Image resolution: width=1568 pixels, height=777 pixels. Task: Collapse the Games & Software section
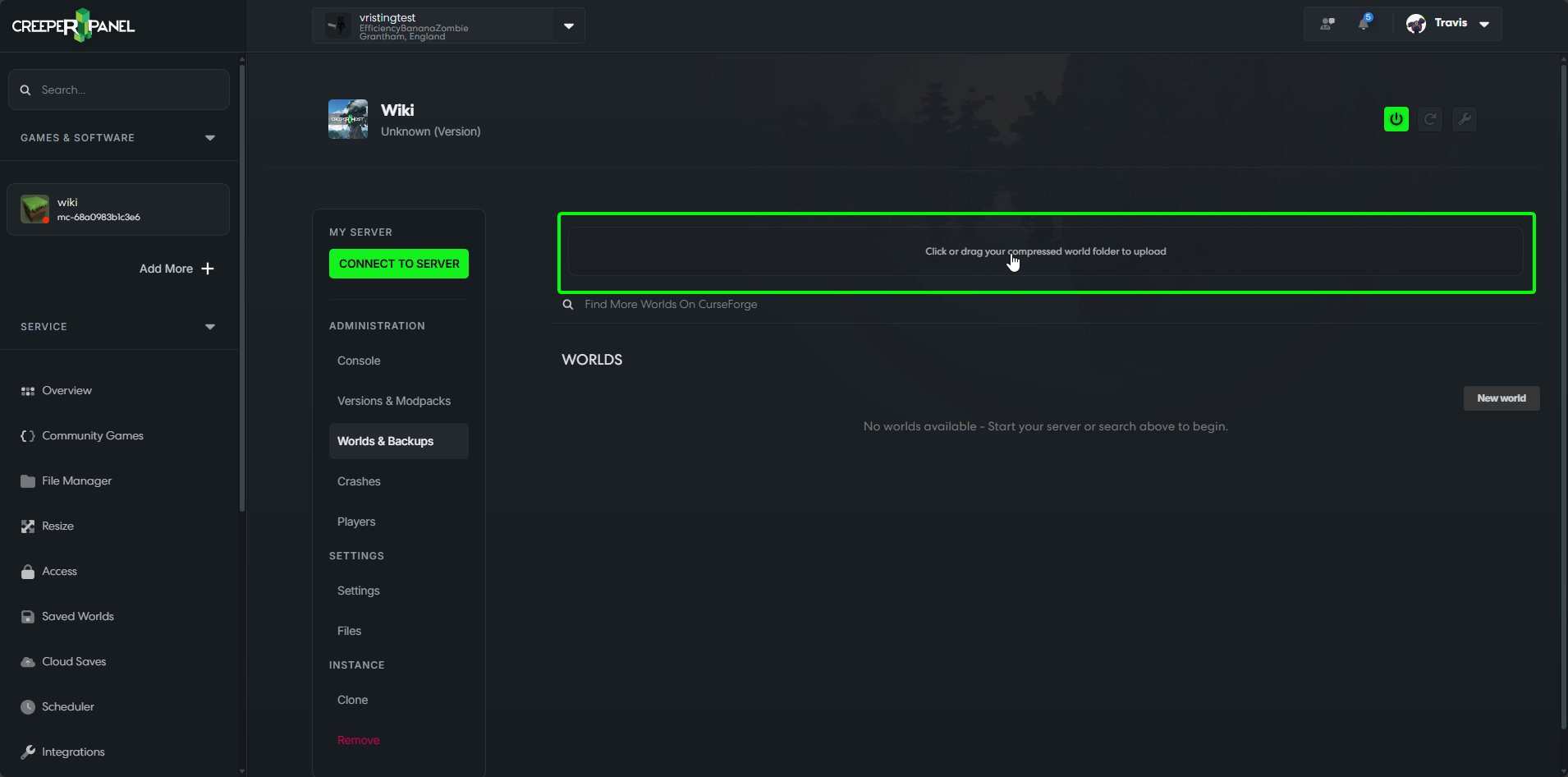(210, 138)
